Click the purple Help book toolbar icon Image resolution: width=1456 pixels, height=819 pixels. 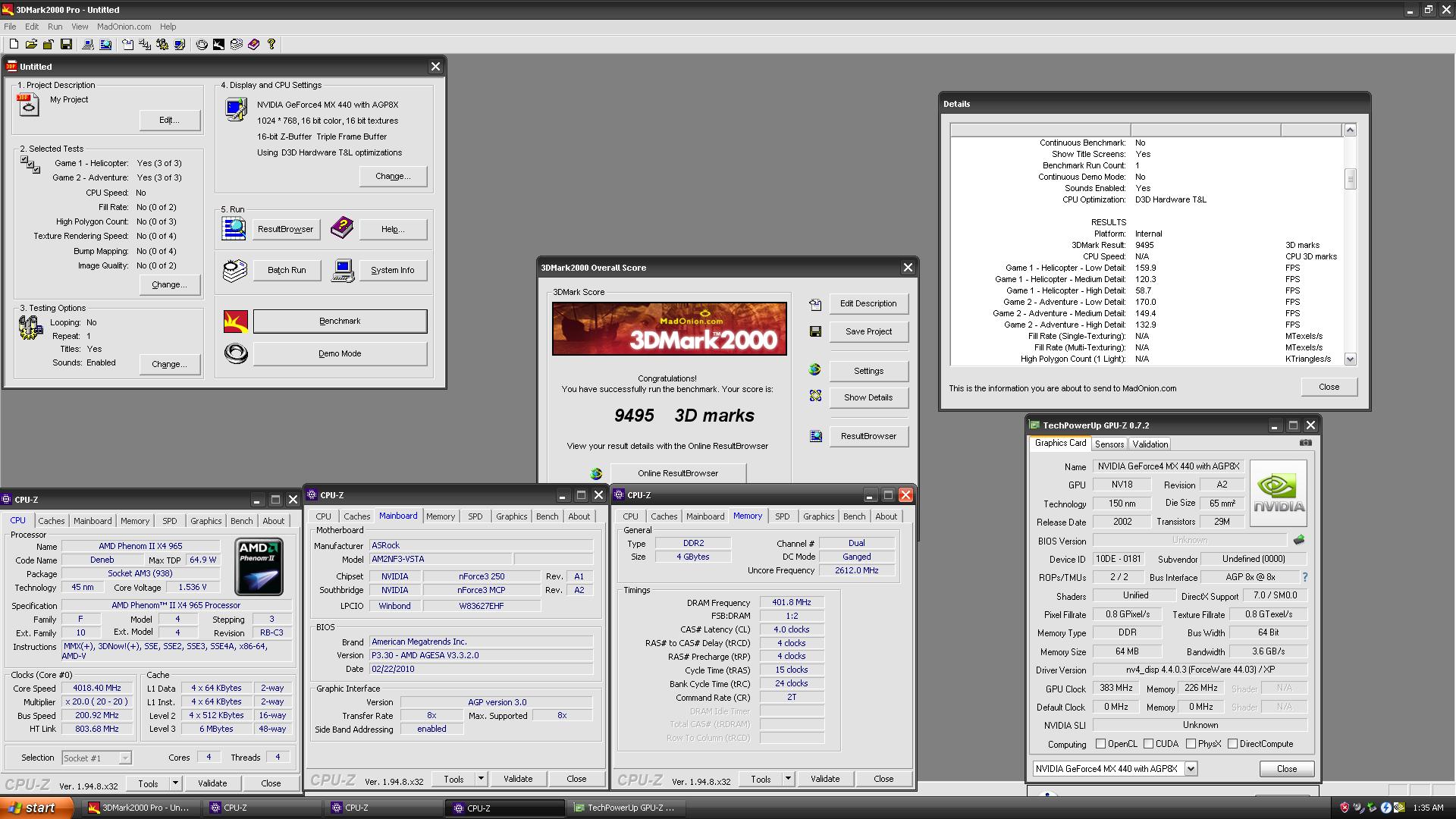[x=253, y=44]
